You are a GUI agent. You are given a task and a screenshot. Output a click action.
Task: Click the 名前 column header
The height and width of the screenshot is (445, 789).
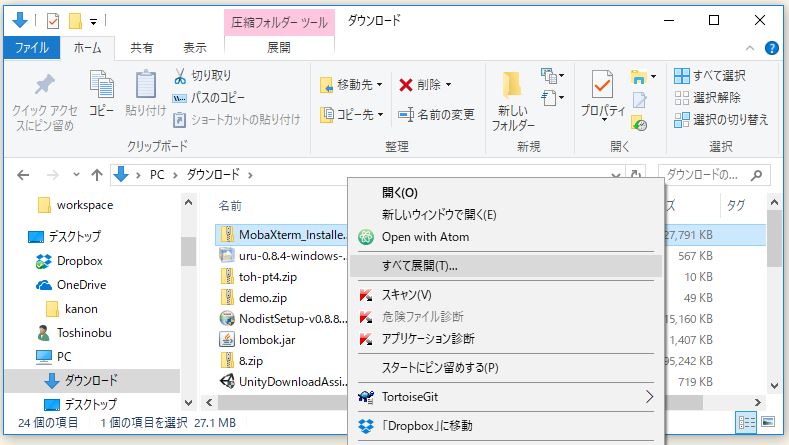tap(230, 205)
